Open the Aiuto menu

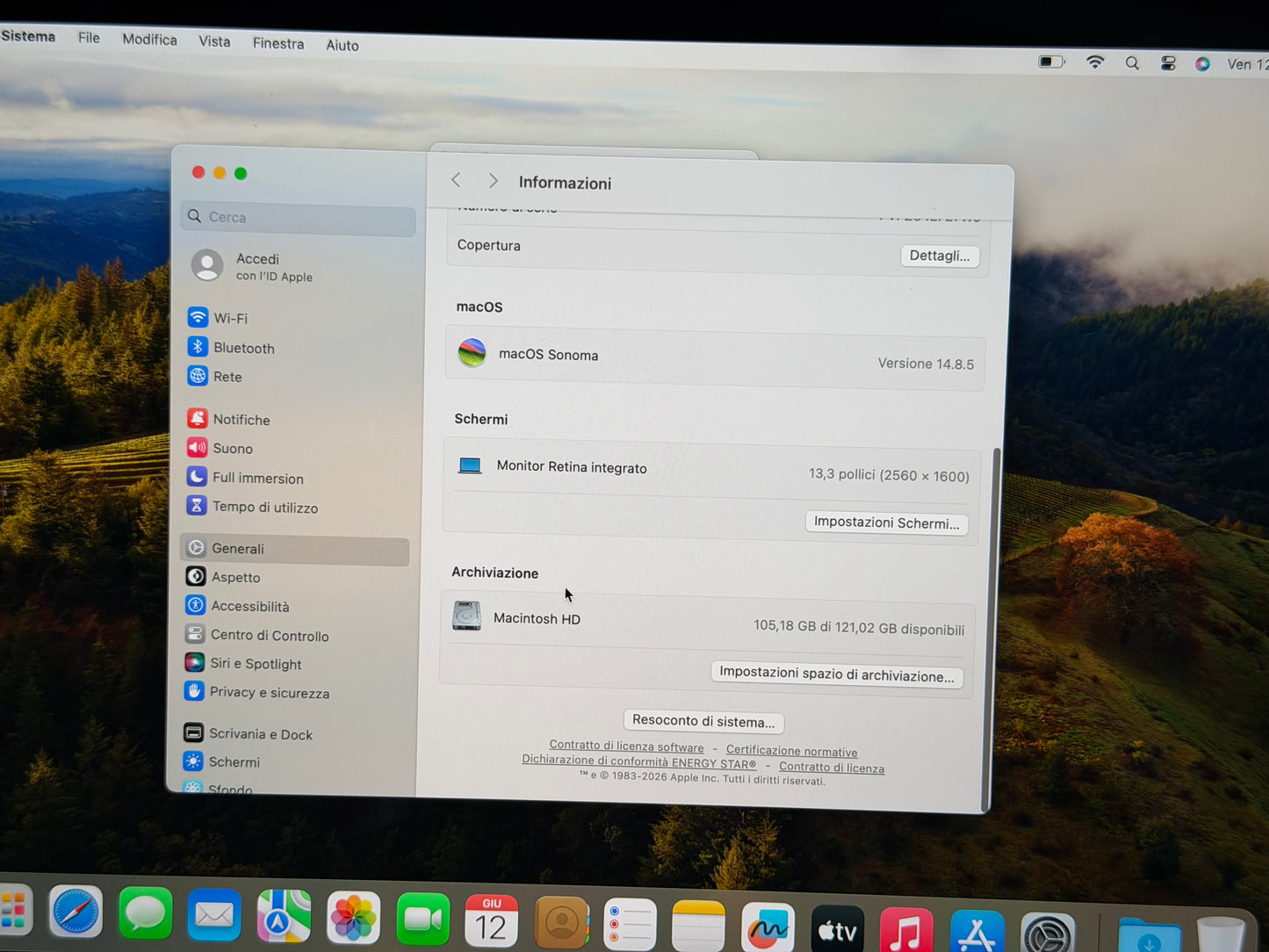[342, 45]
